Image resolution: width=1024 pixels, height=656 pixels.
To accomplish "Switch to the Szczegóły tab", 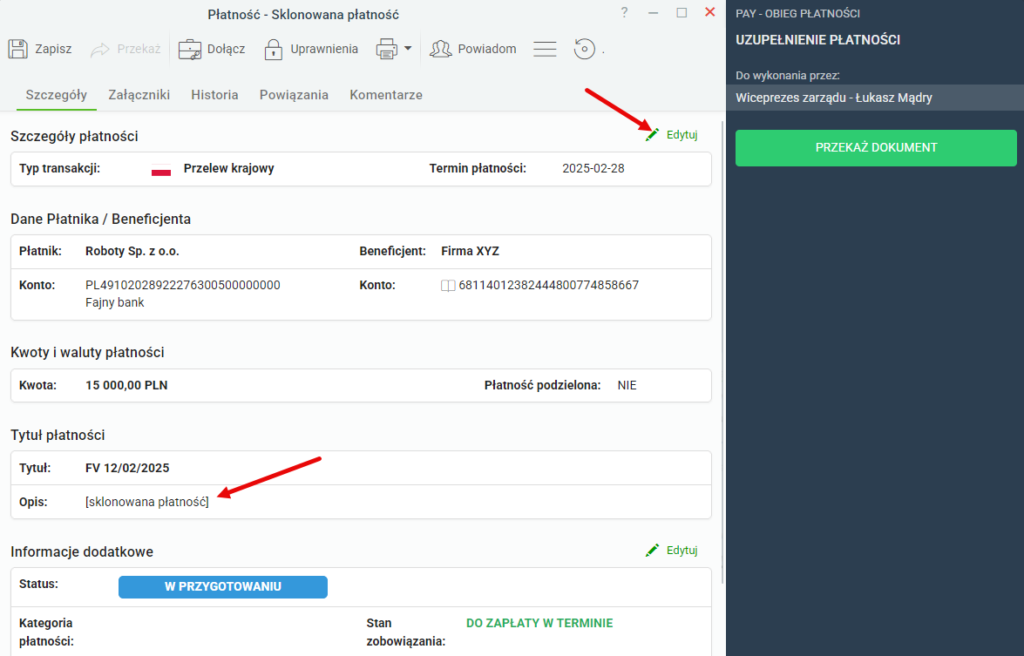I will (56, 95).
